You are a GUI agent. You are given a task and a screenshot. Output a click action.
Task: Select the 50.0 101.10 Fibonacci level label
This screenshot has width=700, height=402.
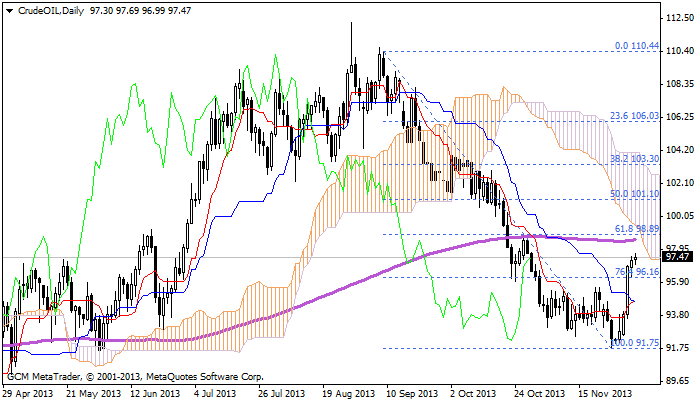click(632, 194)
